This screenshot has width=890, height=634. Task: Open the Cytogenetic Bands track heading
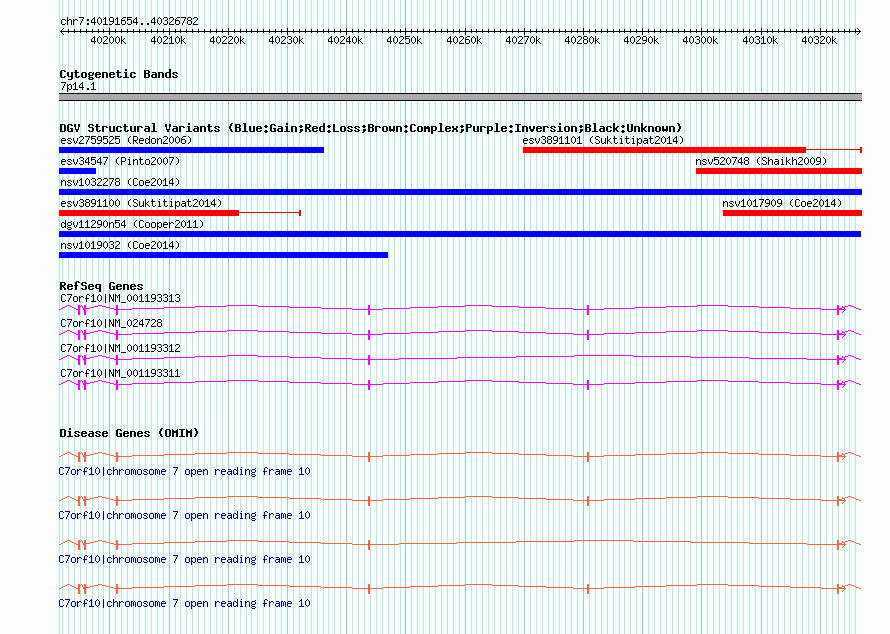(x=119, y=74)
